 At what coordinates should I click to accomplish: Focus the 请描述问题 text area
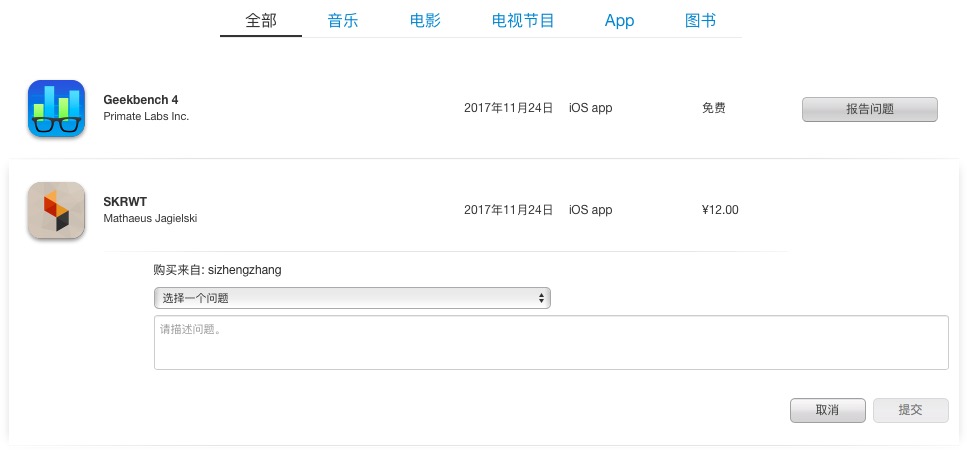coord(551,343)
